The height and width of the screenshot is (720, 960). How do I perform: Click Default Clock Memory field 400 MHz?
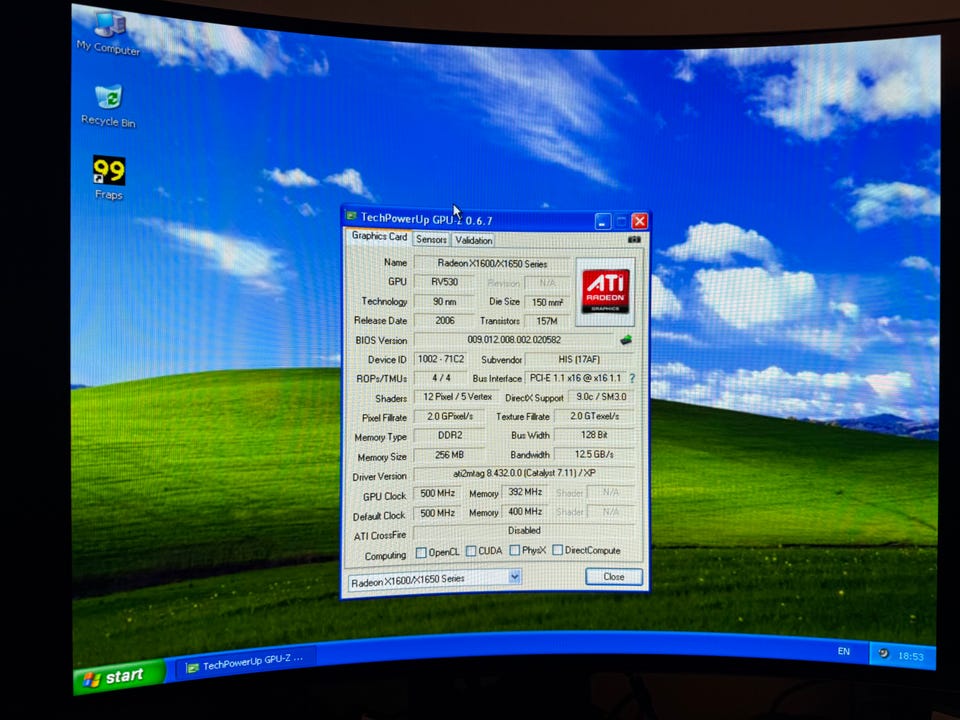click(x=525, y=511)
